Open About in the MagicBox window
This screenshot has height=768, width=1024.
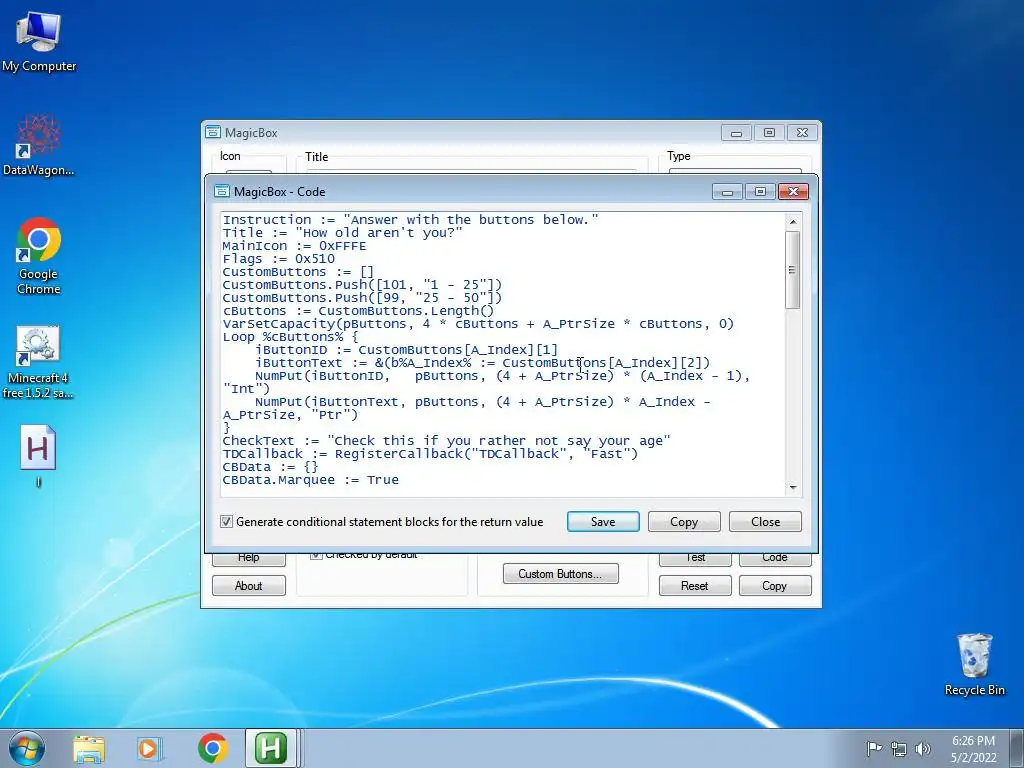[x=248, y=586]
